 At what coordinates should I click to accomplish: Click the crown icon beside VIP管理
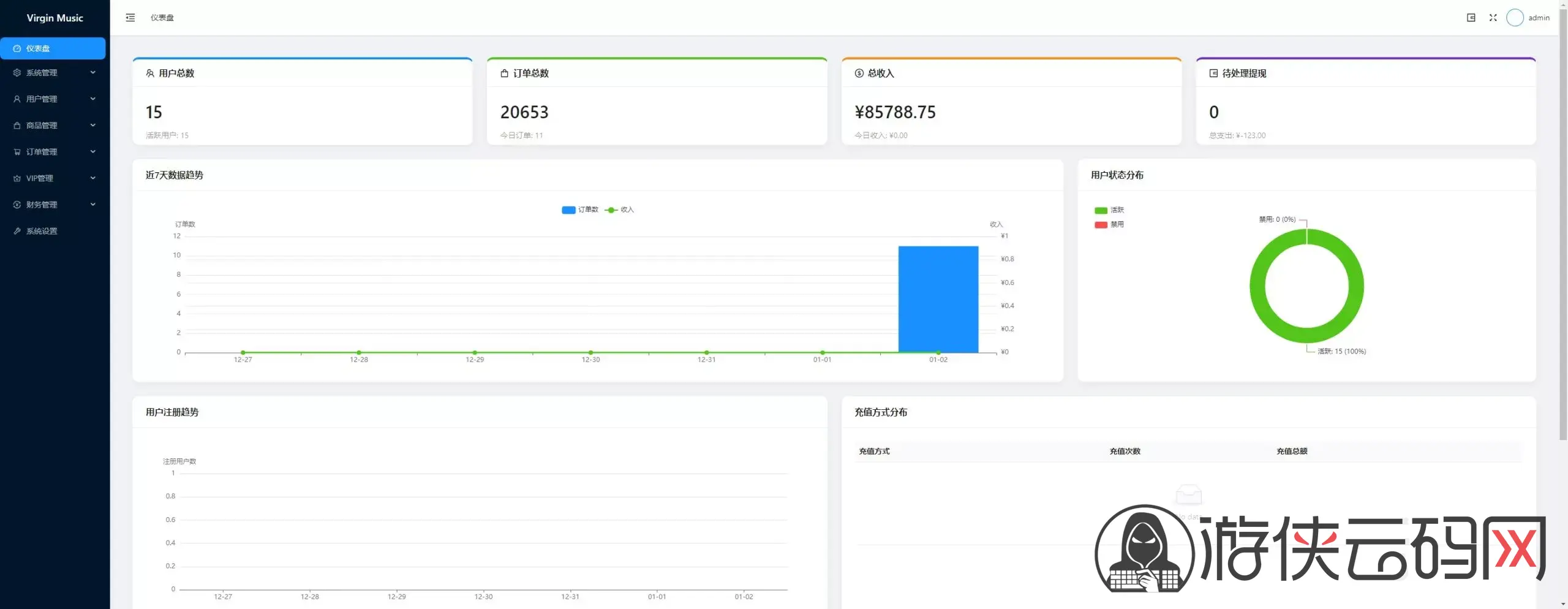17,178
